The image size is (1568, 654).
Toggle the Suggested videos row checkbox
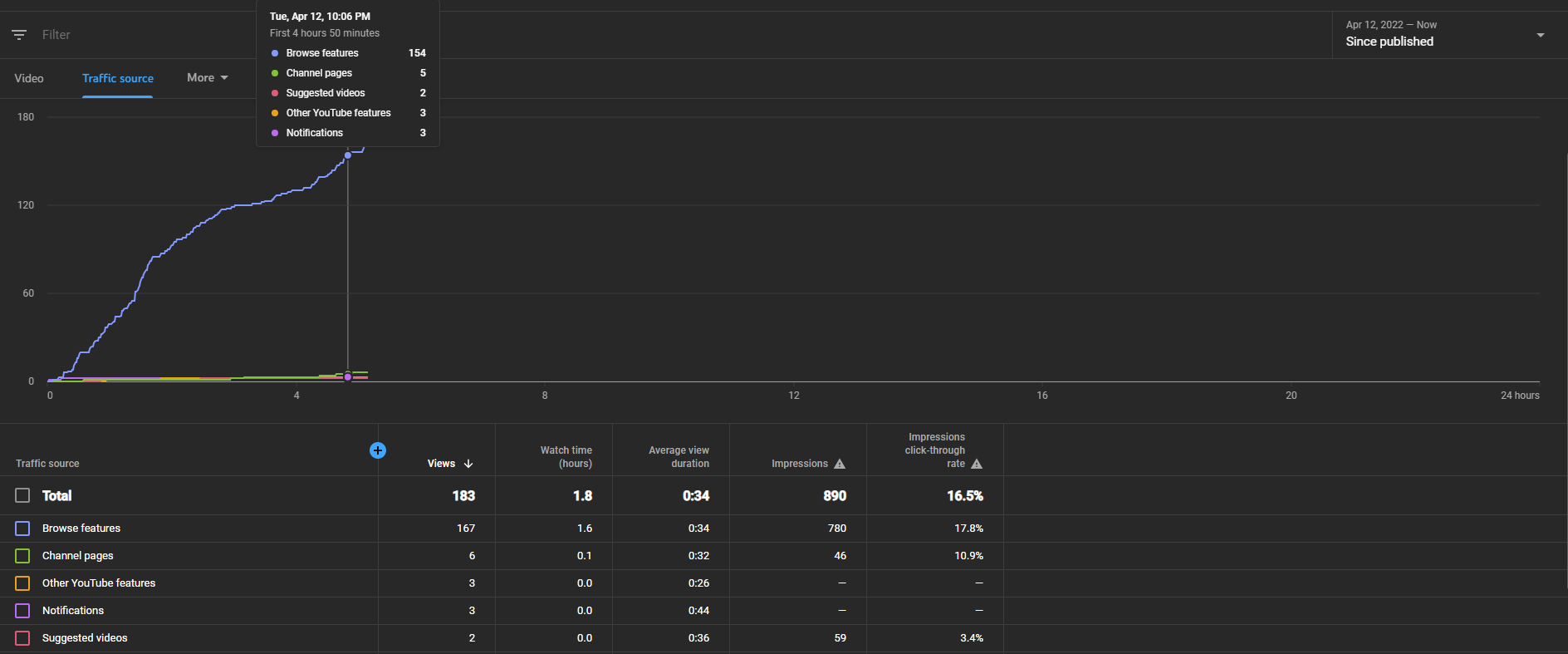tap(22, 638)
